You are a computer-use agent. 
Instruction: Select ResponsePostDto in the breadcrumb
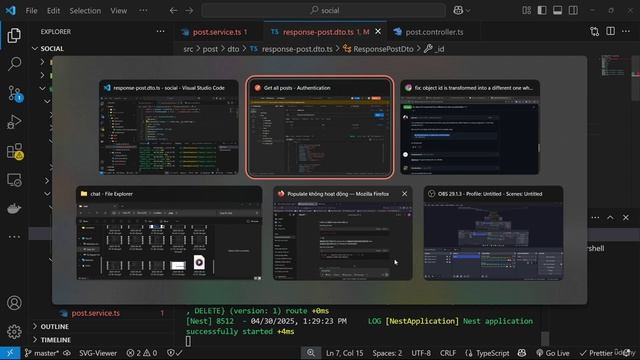378,49
